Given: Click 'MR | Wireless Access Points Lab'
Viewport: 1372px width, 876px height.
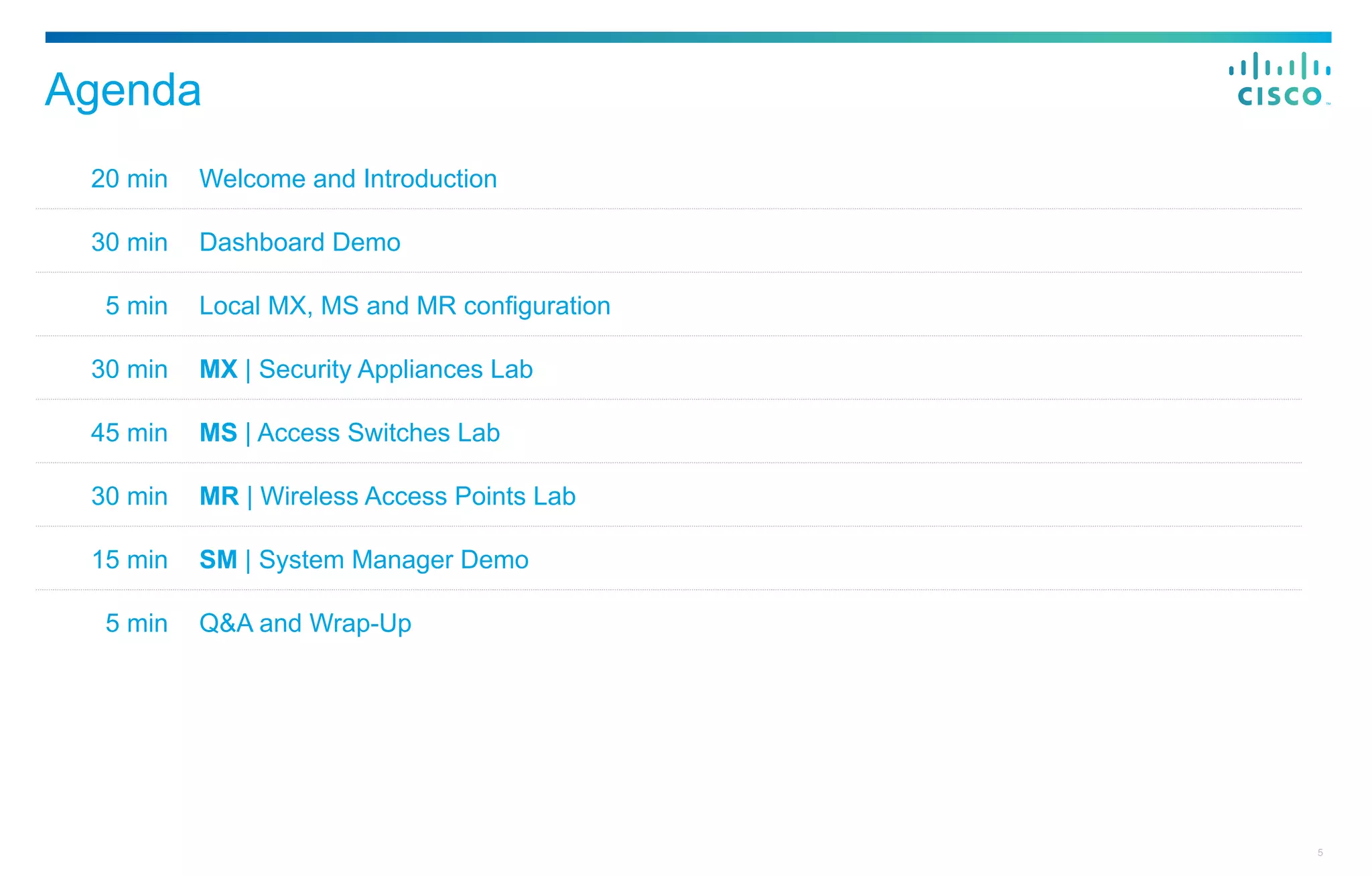Looking at the screenshot, I should click(x=388, y=497).
